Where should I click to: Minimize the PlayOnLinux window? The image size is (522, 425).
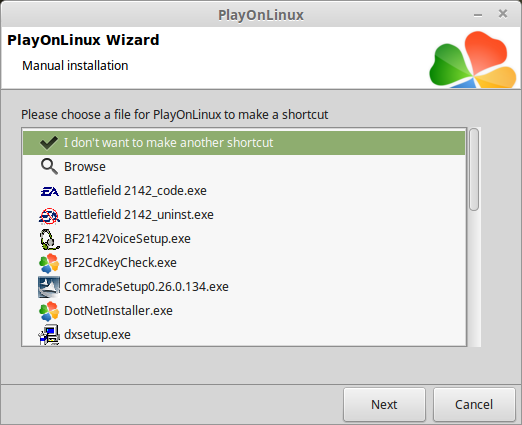click(x=478, y=15)
